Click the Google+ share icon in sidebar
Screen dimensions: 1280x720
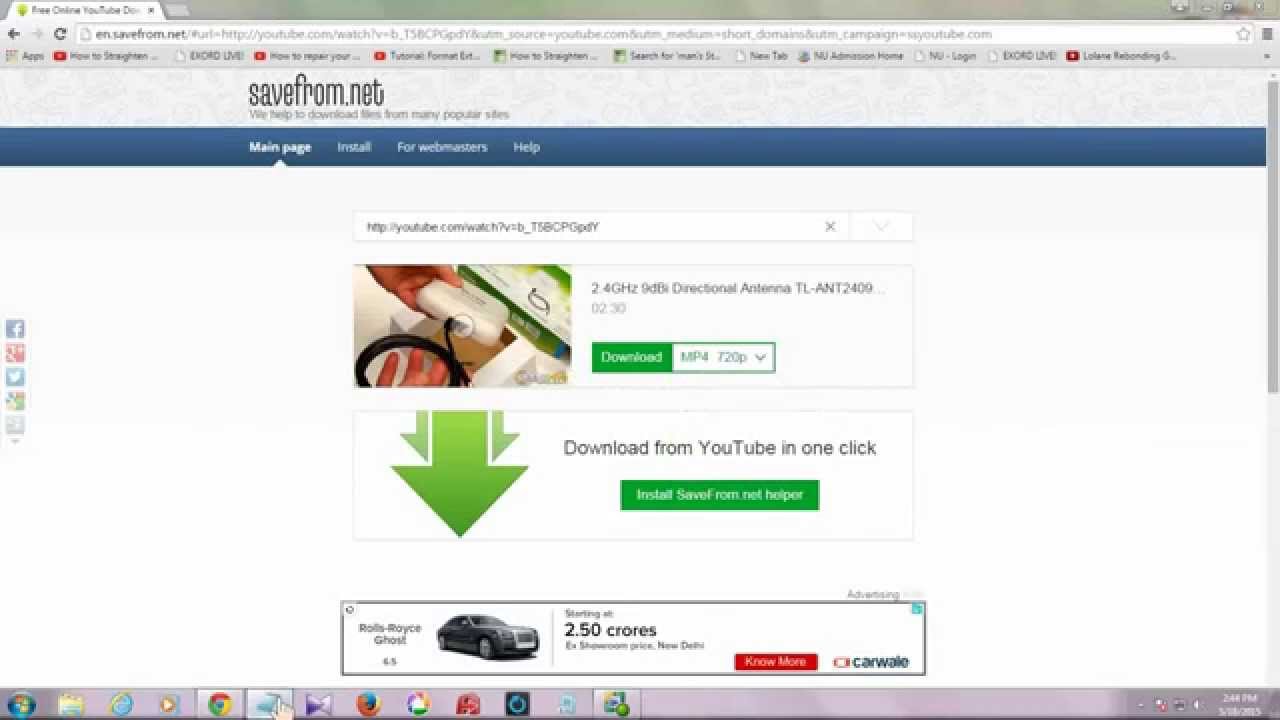tap(15, 353)
